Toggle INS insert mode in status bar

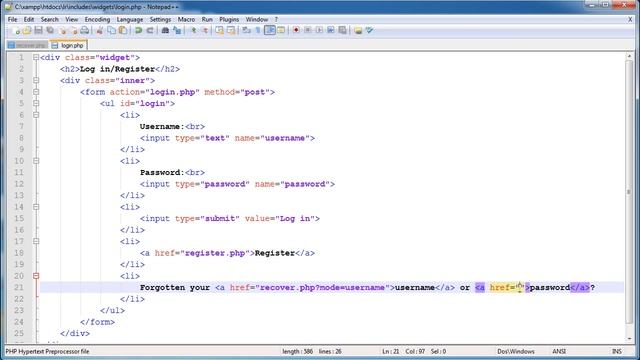(617, 351)
